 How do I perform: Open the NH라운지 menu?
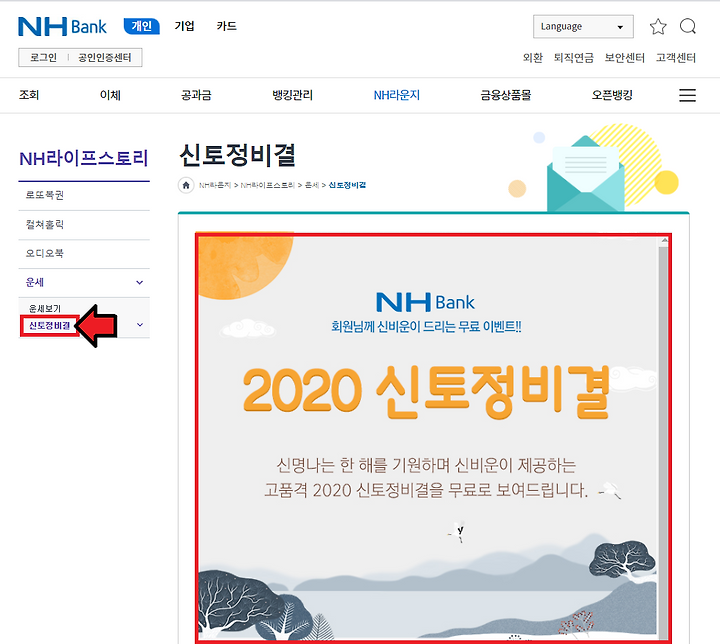pos(397,95)
